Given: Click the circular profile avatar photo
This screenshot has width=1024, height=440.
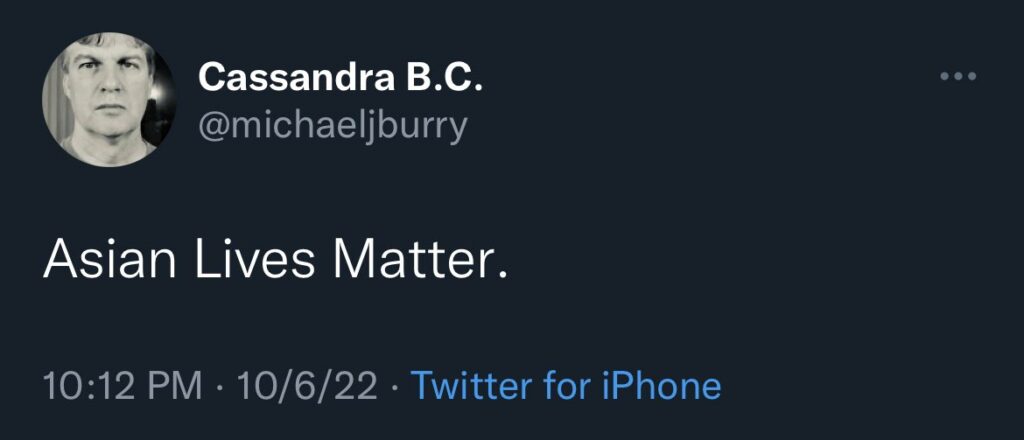Looking at the screenshot, I should (x=109, y=99).
